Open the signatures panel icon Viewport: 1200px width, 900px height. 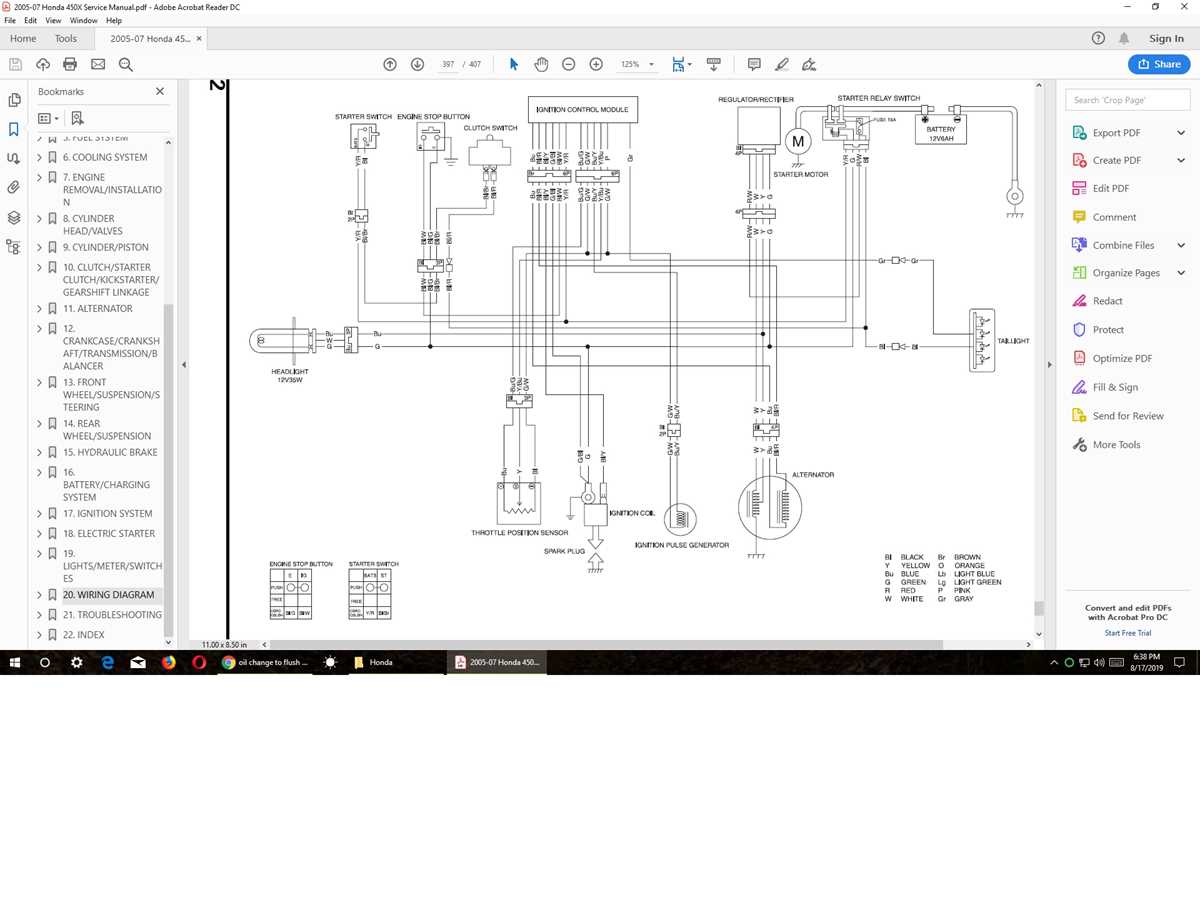[14, 158]
